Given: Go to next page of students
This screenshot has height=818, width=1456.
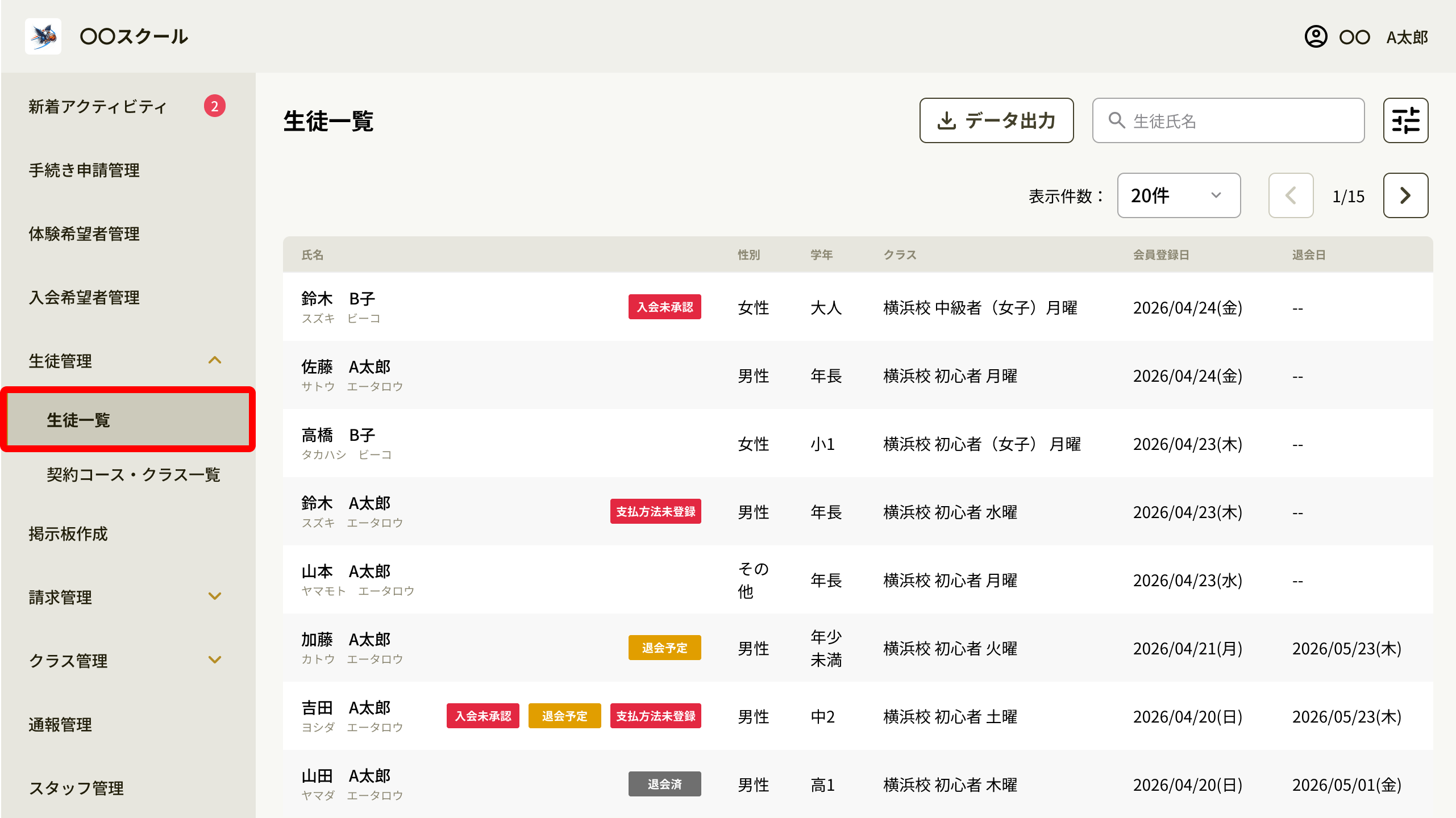Looking at the screenshot, I should point(1405,195).
